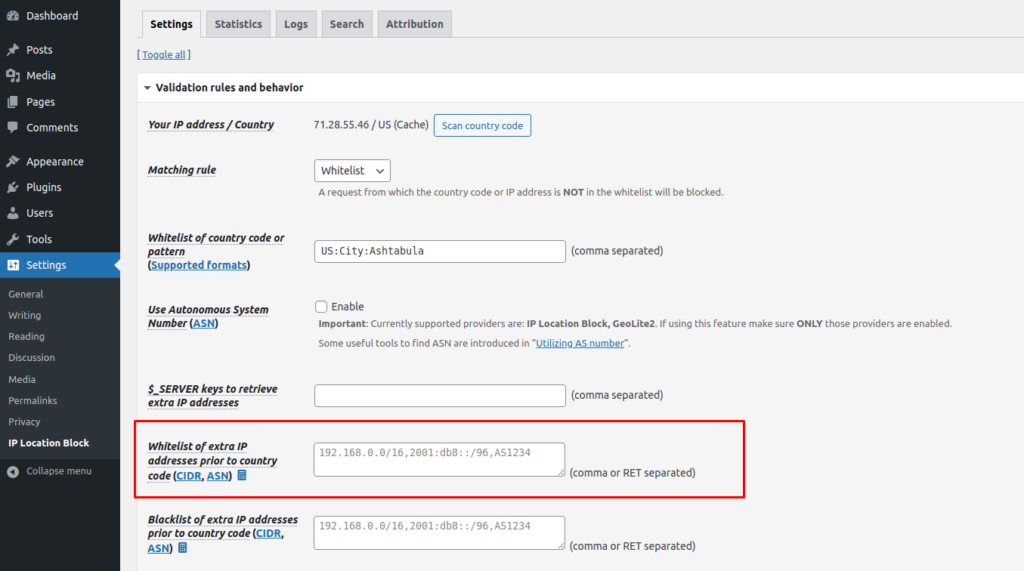Open the Supported formats link
The image size is (1024, 571).
point(199,265)
